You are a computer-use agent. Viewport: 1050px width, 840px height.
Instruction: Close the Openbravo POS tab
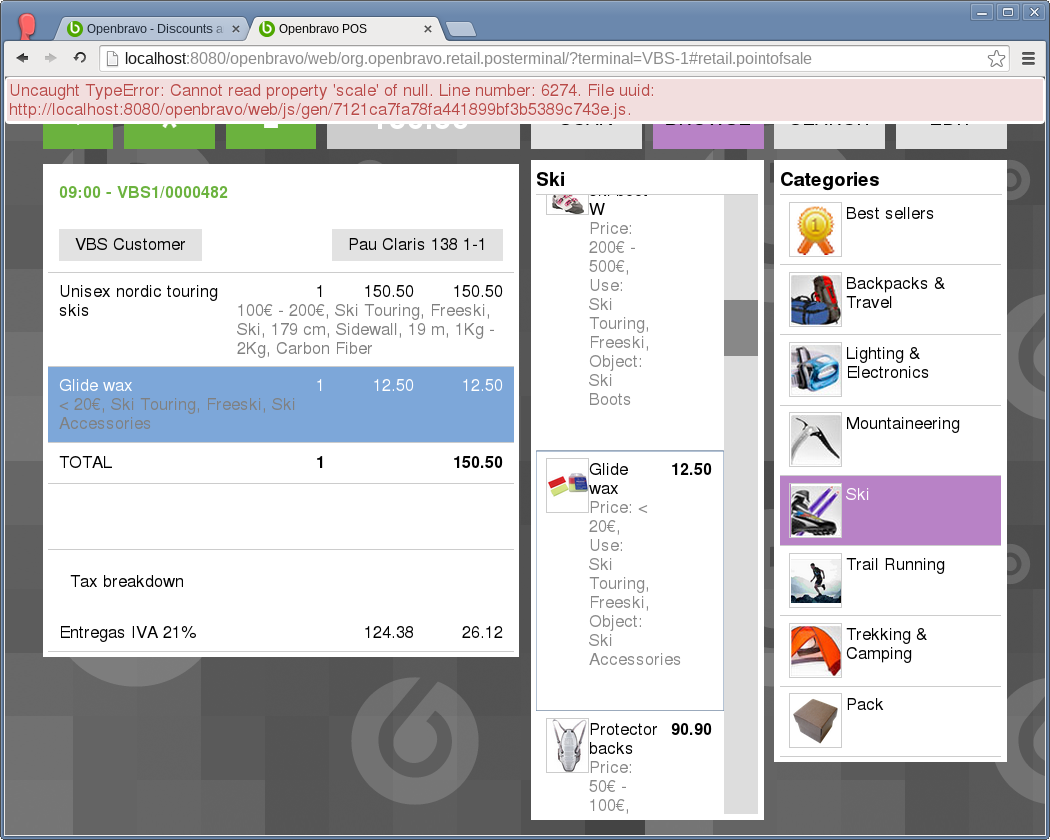(428, 29)
